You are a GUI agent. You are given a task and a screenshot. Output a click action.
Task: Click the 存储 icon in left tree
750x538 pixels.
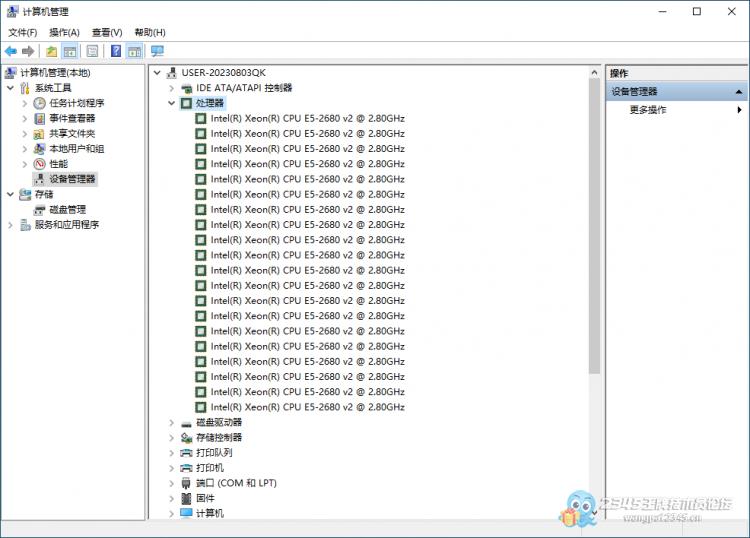click(25, 194)
